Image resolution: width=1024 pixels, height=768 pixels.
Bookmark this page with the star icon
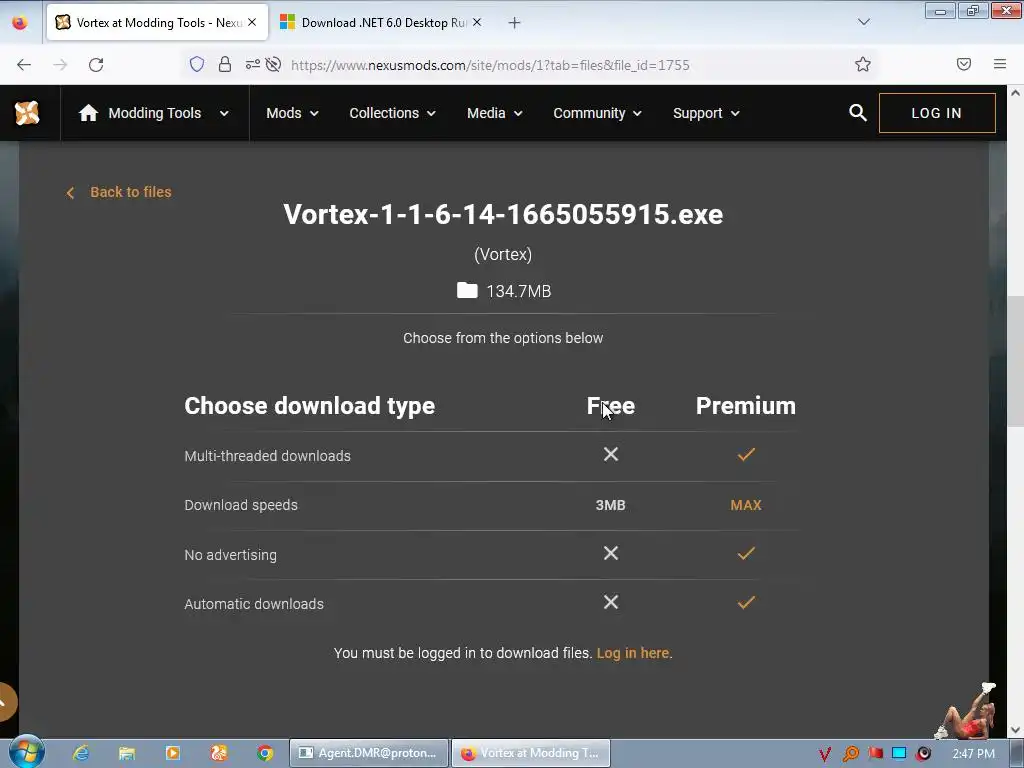coord(863,64)
